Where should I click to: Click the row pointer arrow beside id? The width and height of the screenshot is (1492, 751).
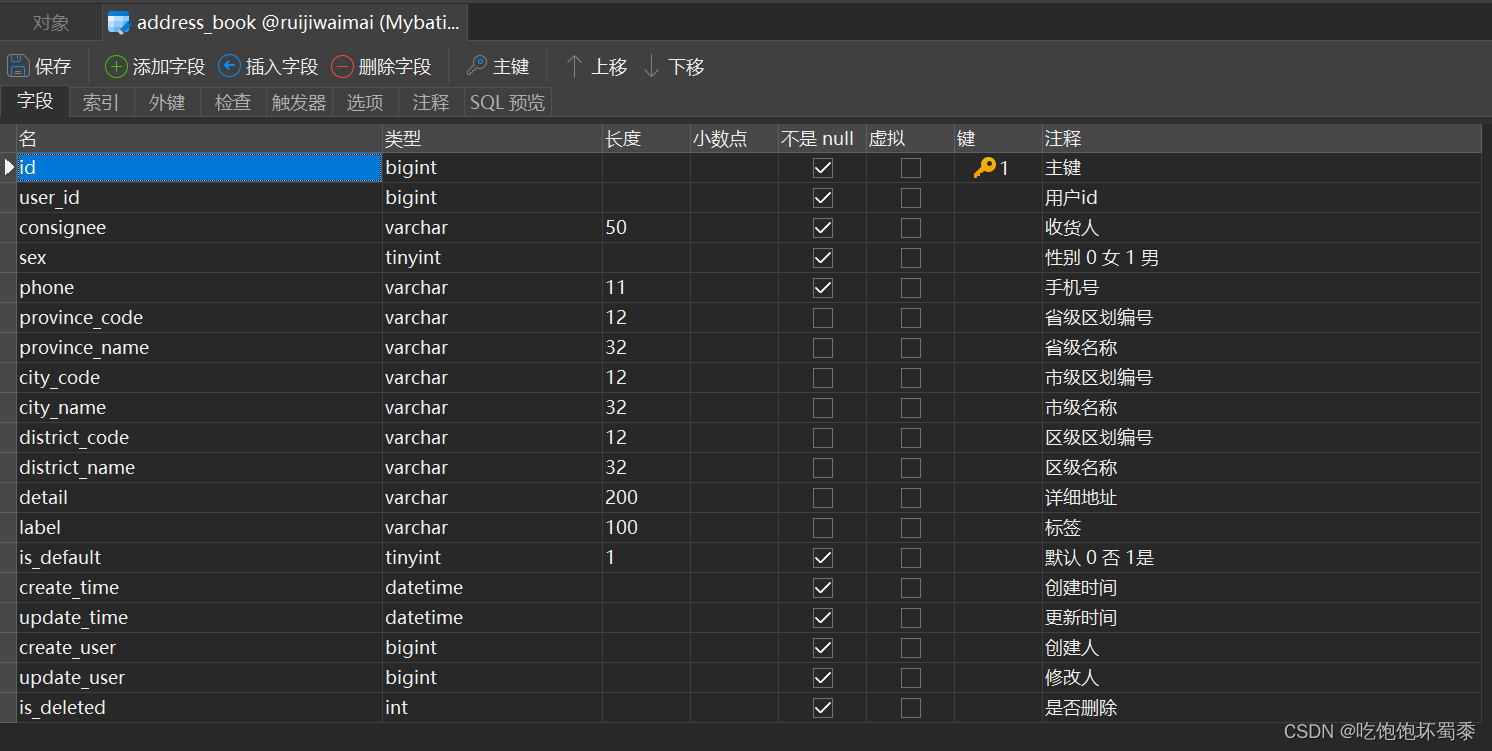9,168
